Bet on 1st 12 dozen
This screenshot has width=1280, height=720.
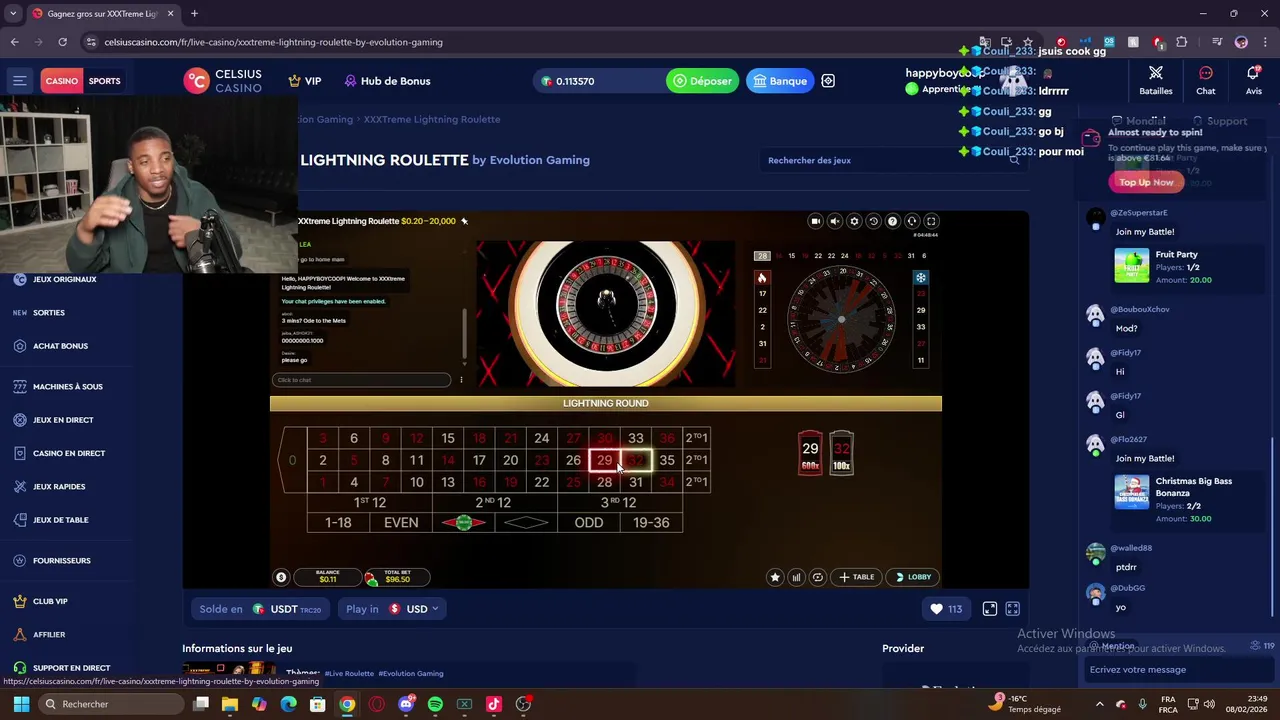(369, 502)
